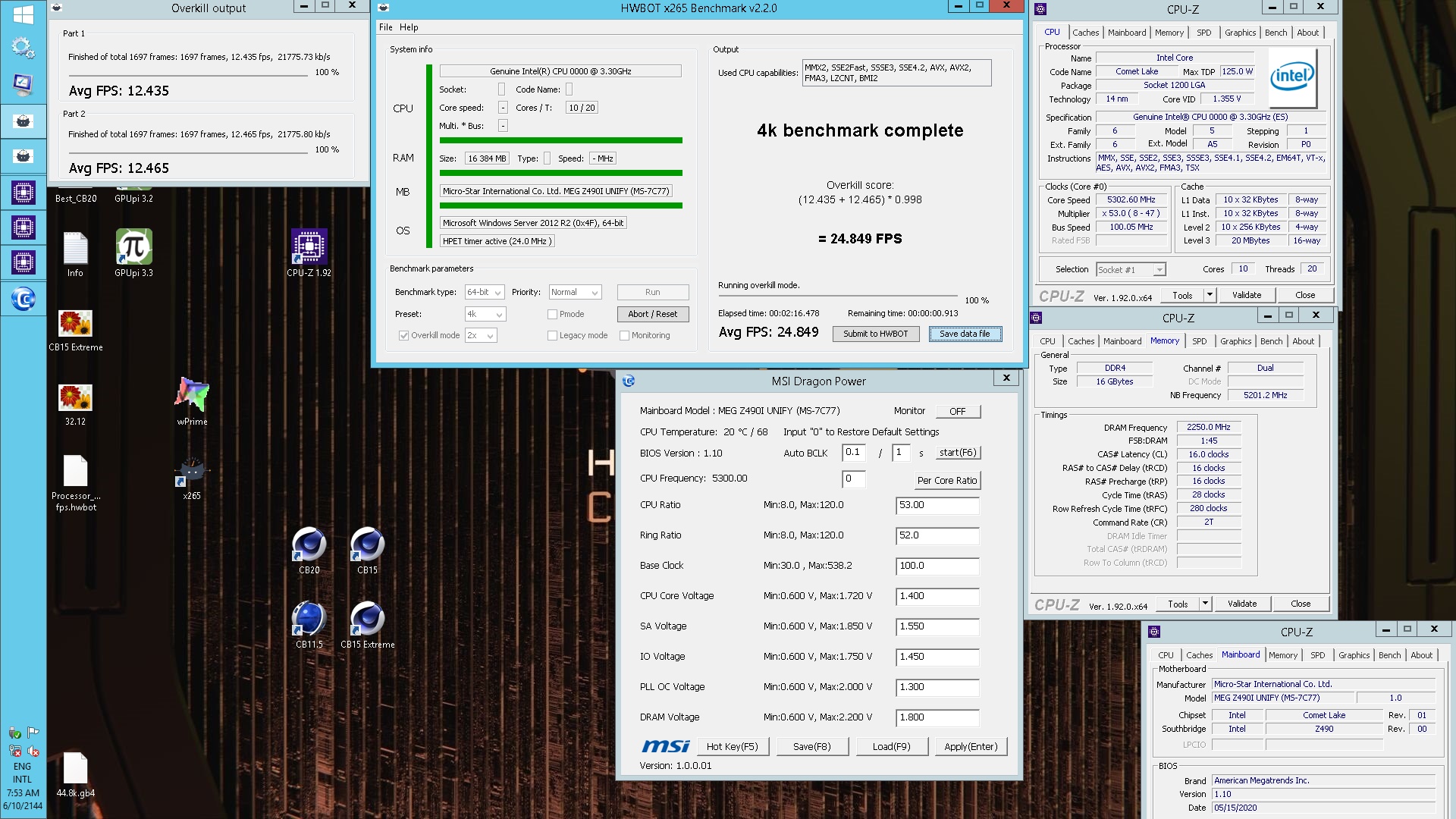Click the green CPU info status bar
The image size is (1456, 819).
(560, 140)
